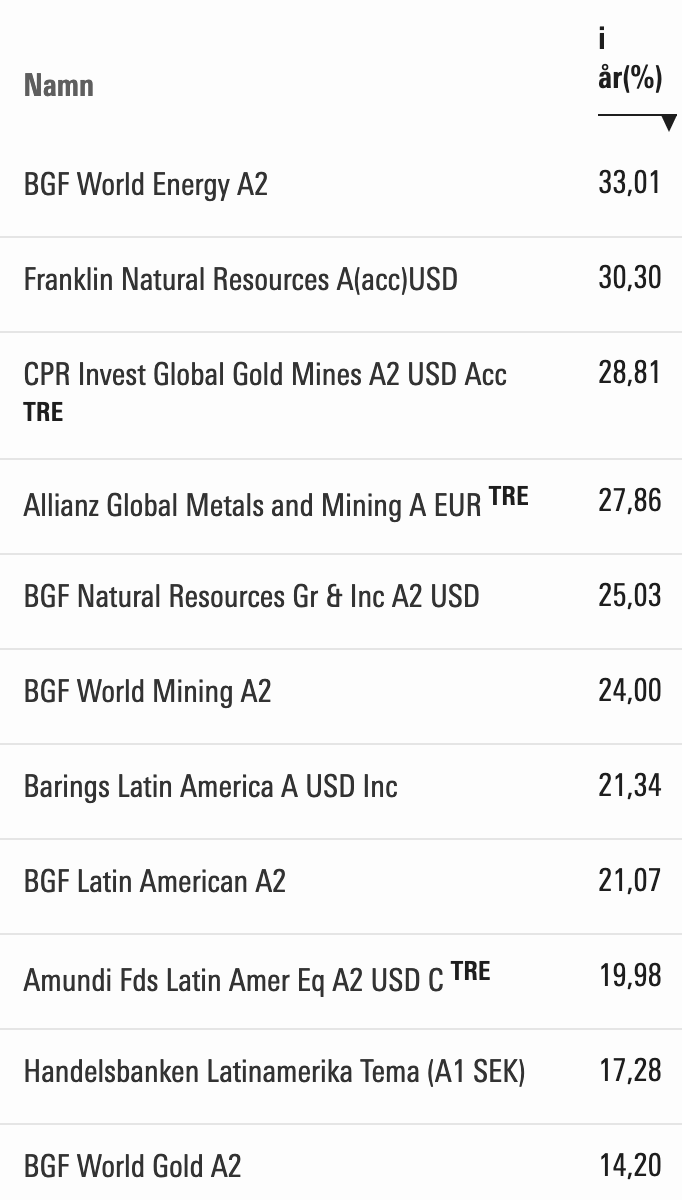
Task: Click the 30,30 return value
Action: pos(630,278)
